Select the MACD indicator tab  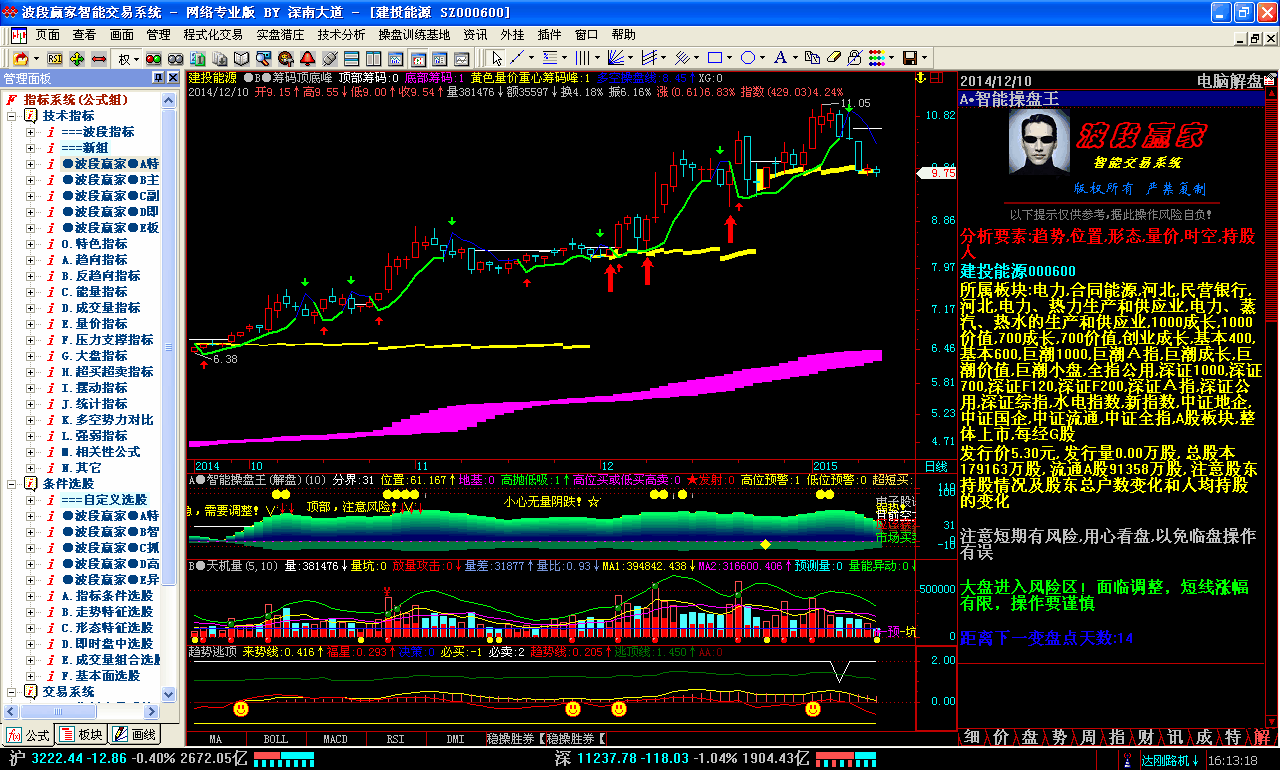point(335,739)
